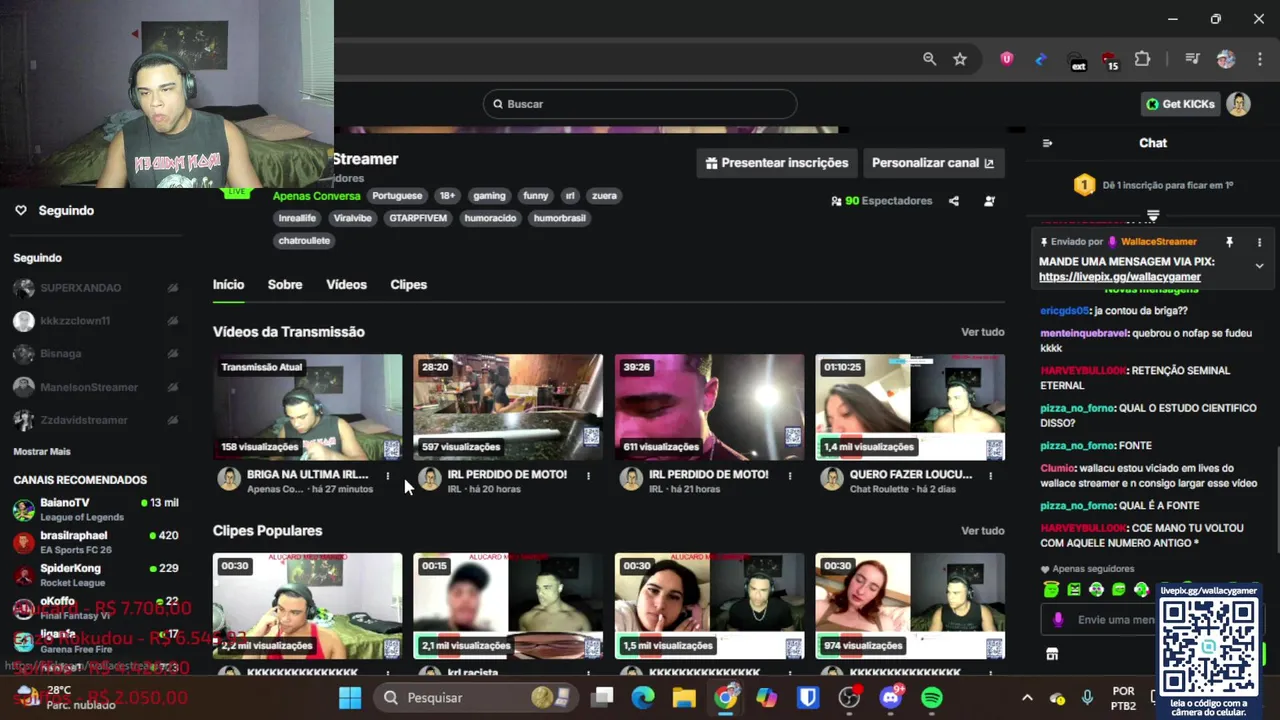Expand the subscription leaderboard banner arrow
The width and height of the screenshot is (1280, 720).
[x=1153, y=215]
